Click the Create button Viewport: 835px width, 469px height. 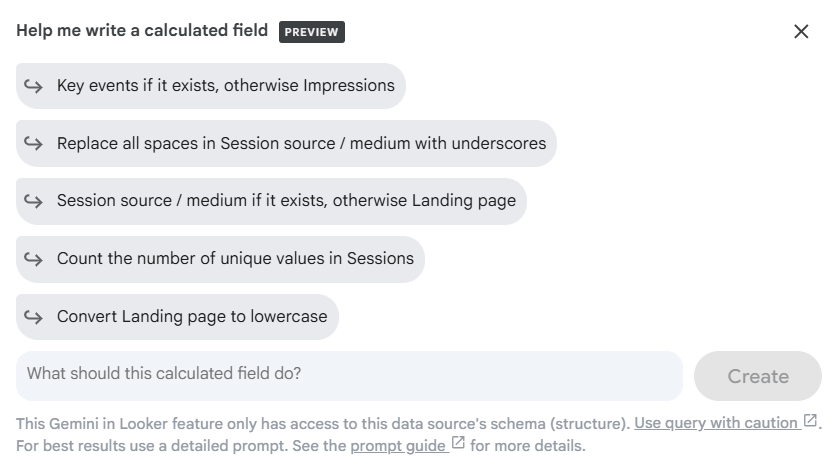tap(758, 376)
